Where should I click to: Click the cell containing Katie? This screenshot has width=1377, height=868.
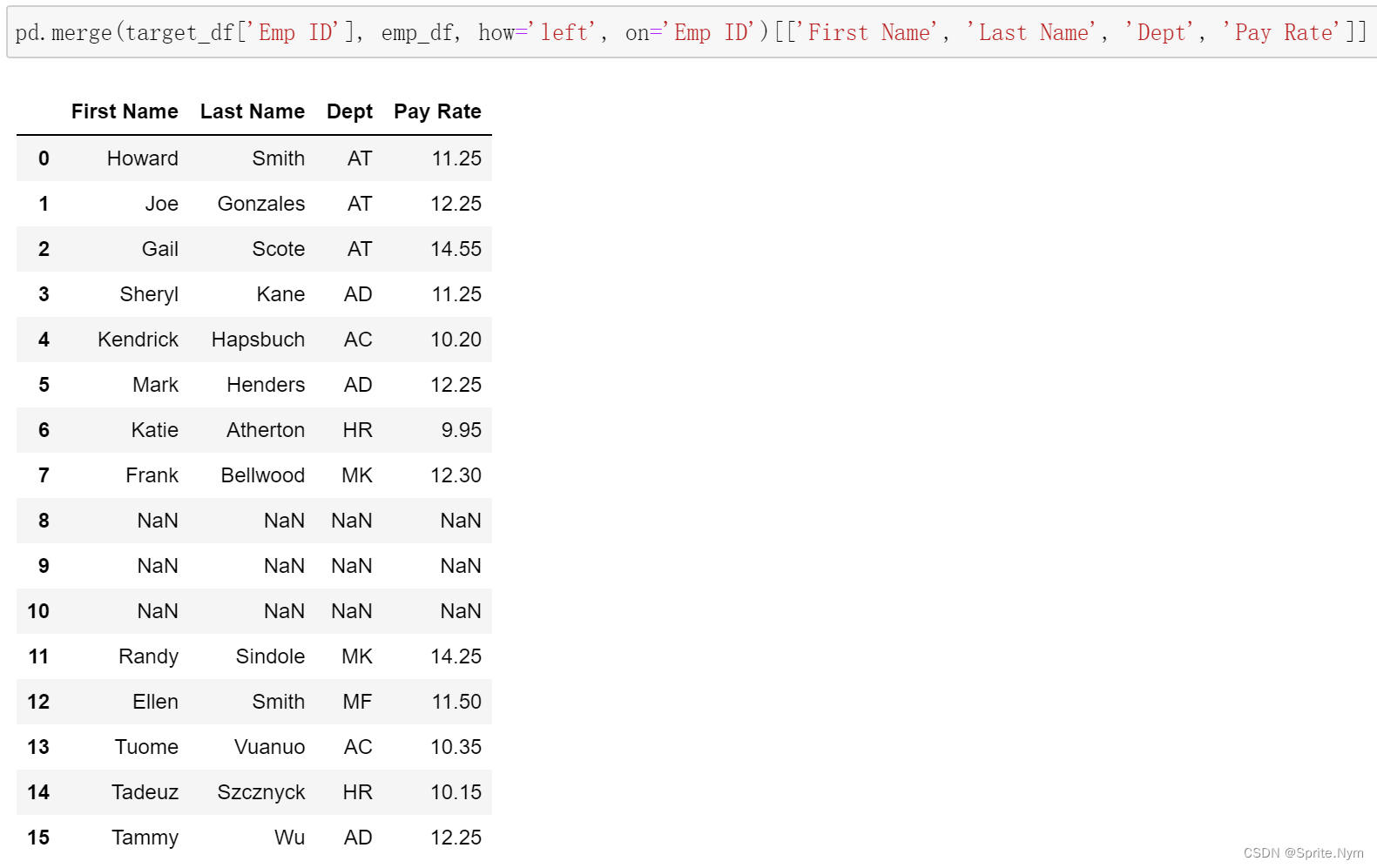pos(155,430)
